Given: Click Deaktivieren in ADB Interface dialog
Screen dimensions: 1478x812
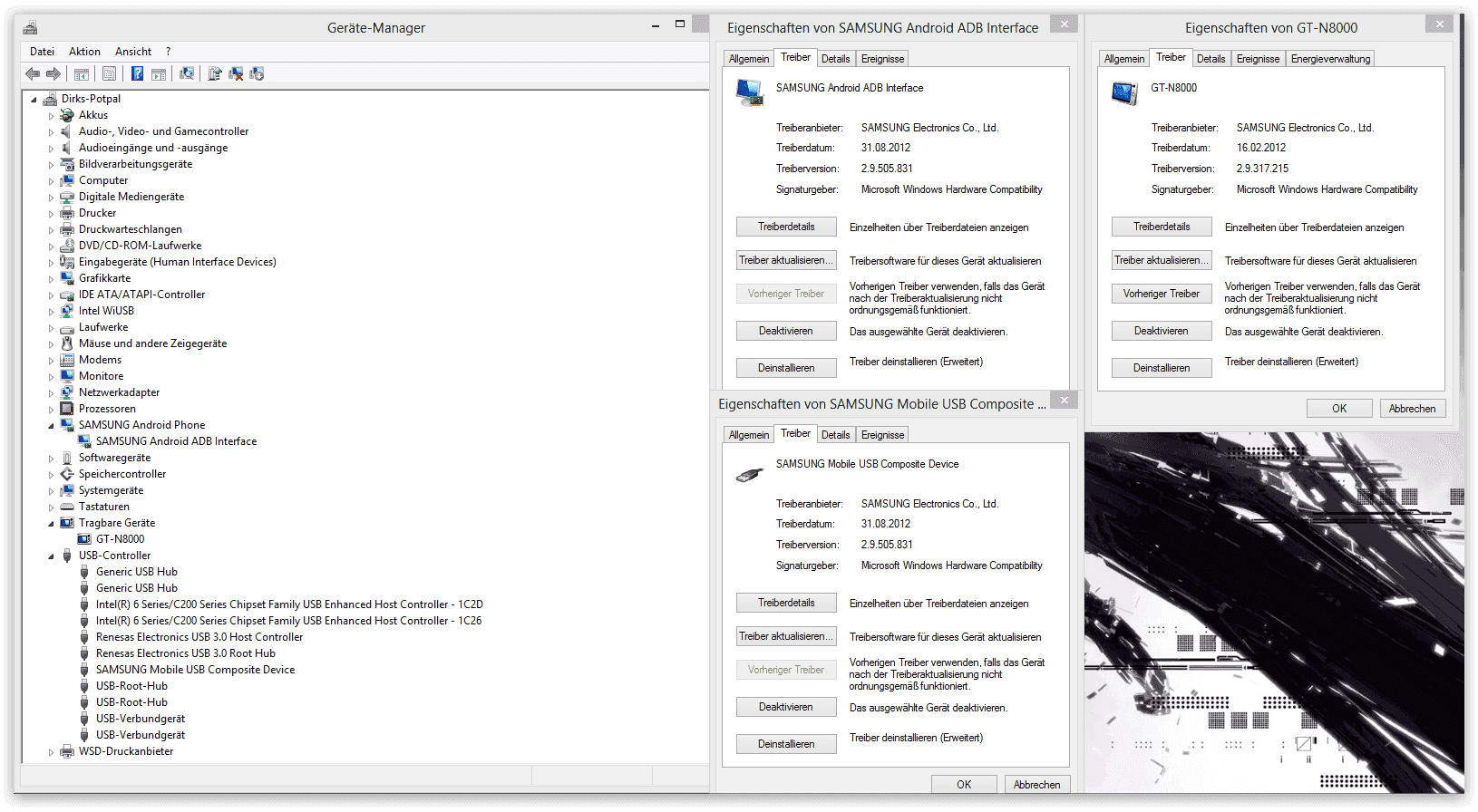Looking at the screenshot, I should pyautogui.click(x=786, y=331).
